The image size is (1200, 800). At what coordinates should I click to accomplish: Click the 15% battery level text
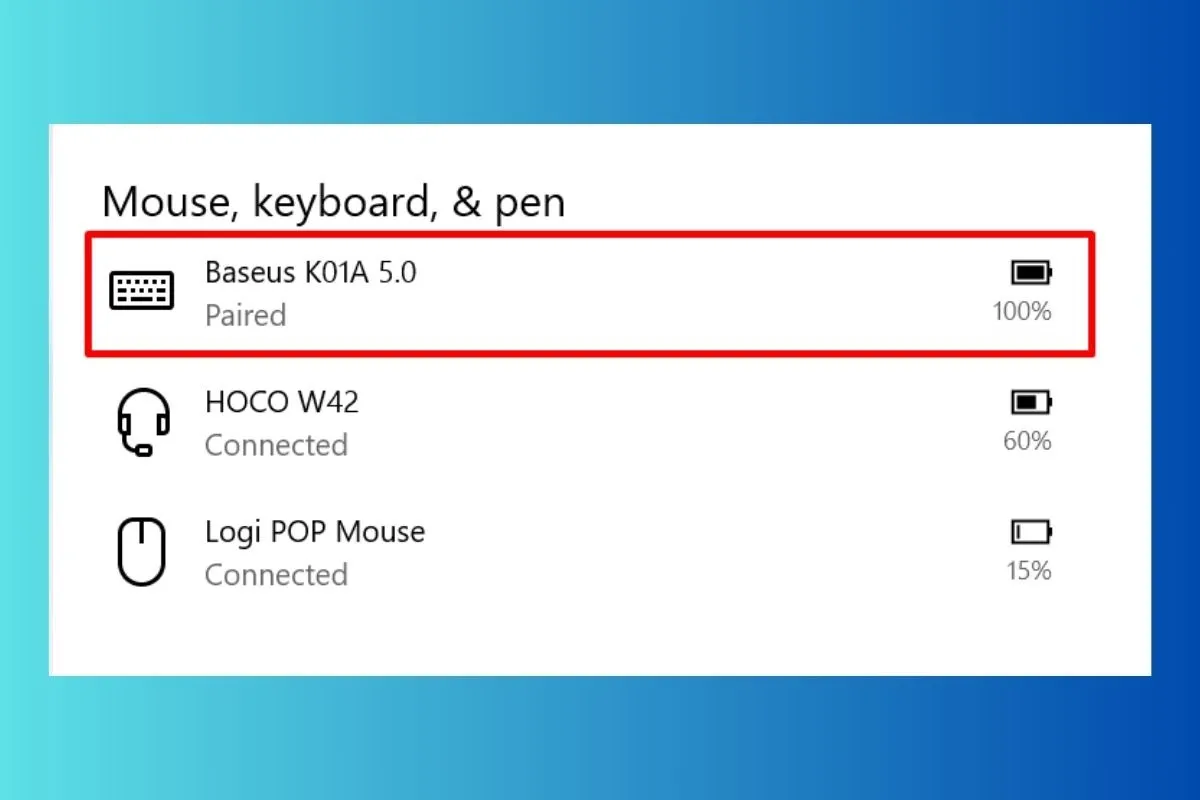click(x=1027, y=571)
